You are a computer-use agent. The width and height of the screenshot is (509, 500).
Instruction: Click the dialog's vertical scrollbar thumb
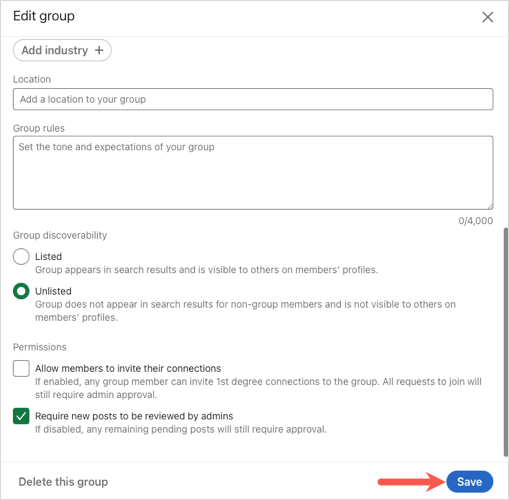click(506, 342)
